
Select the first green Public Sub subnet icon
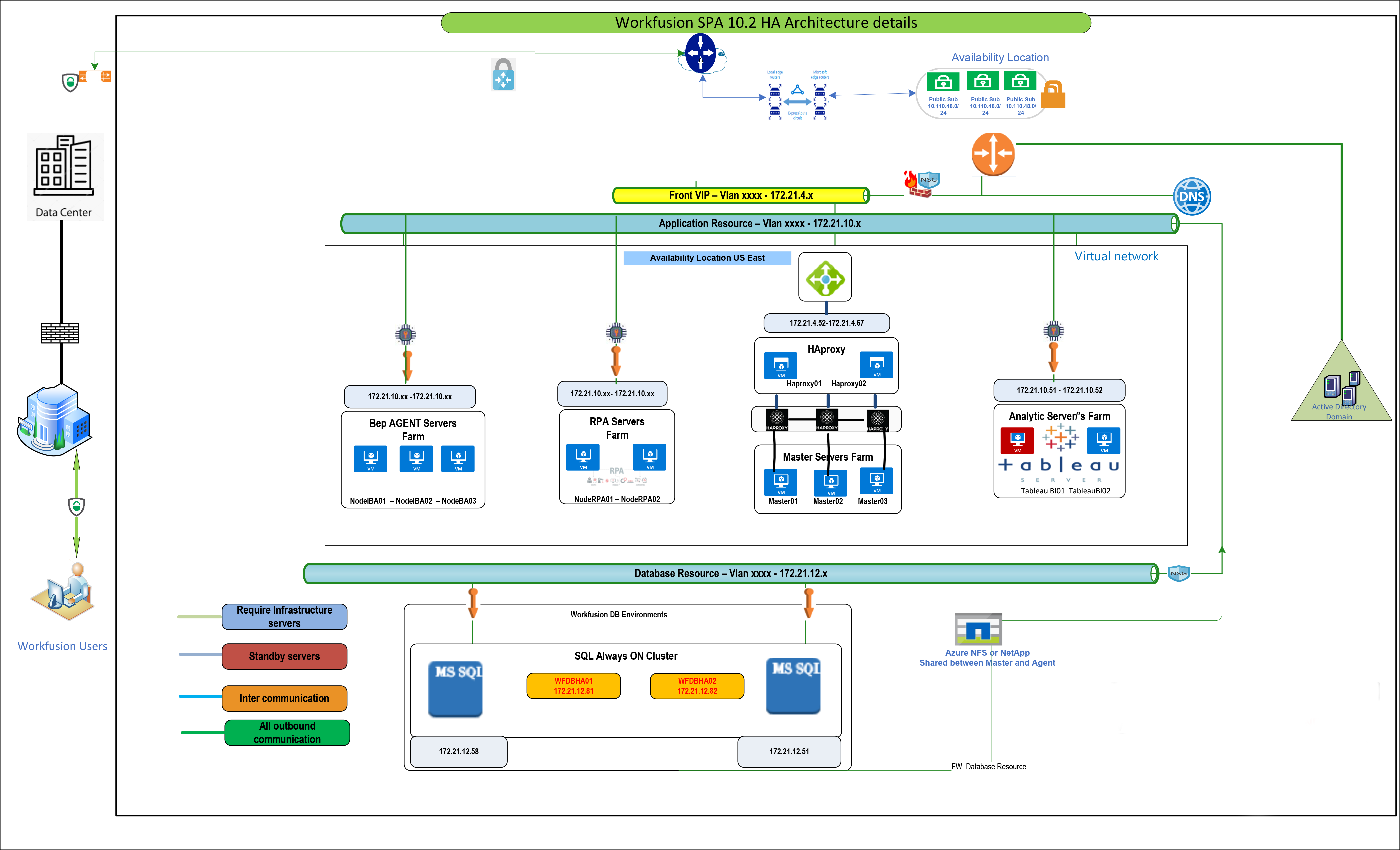(943, 82)
